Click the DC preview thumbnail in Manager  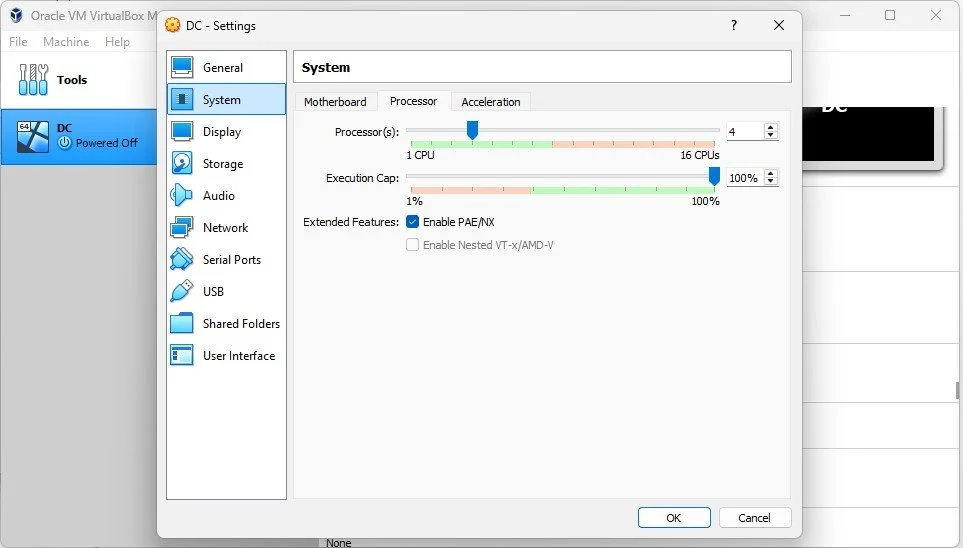(x=869, y=134)
